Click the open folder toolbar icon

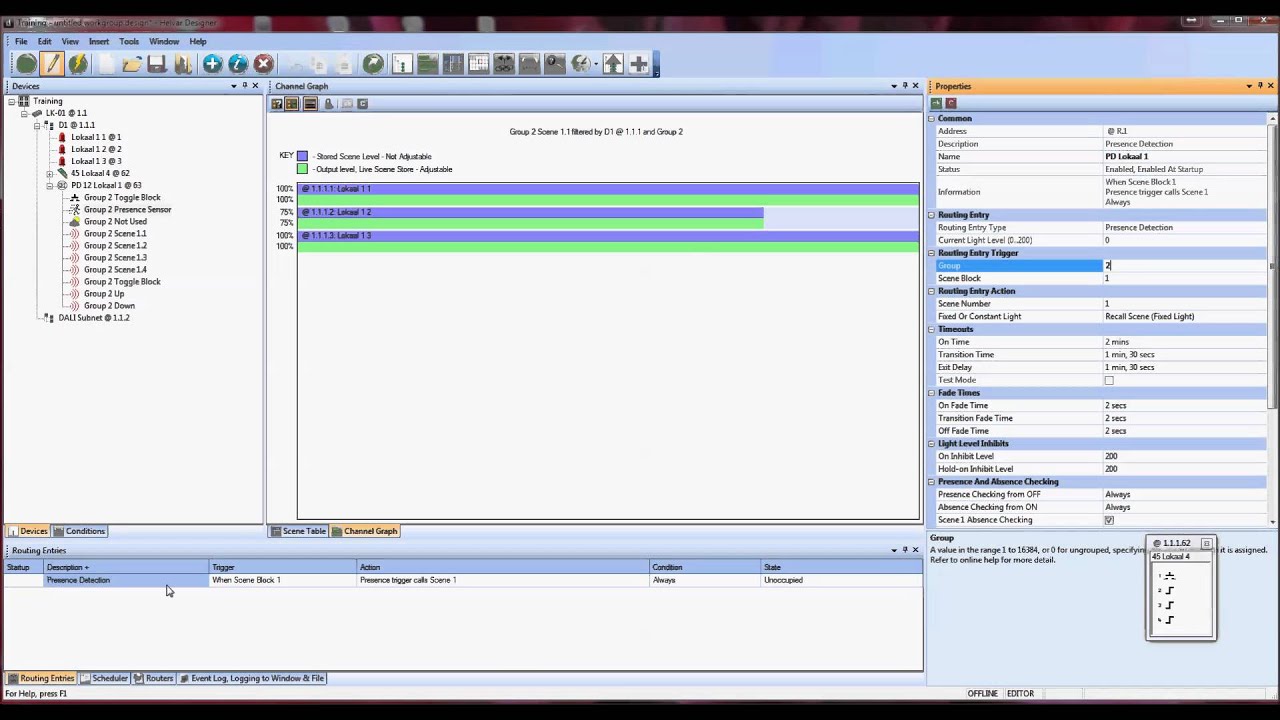tap(131, 64)
